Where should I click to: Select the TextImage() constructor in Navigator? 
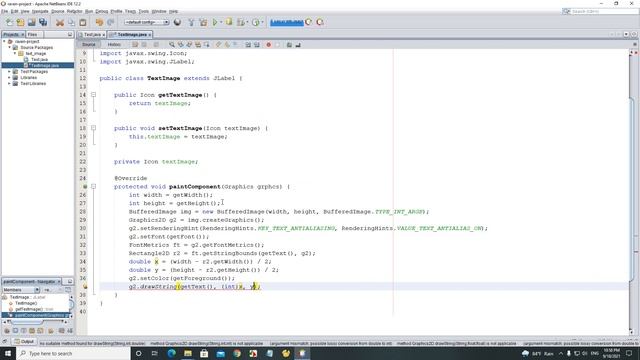click(x=26, y=303)
